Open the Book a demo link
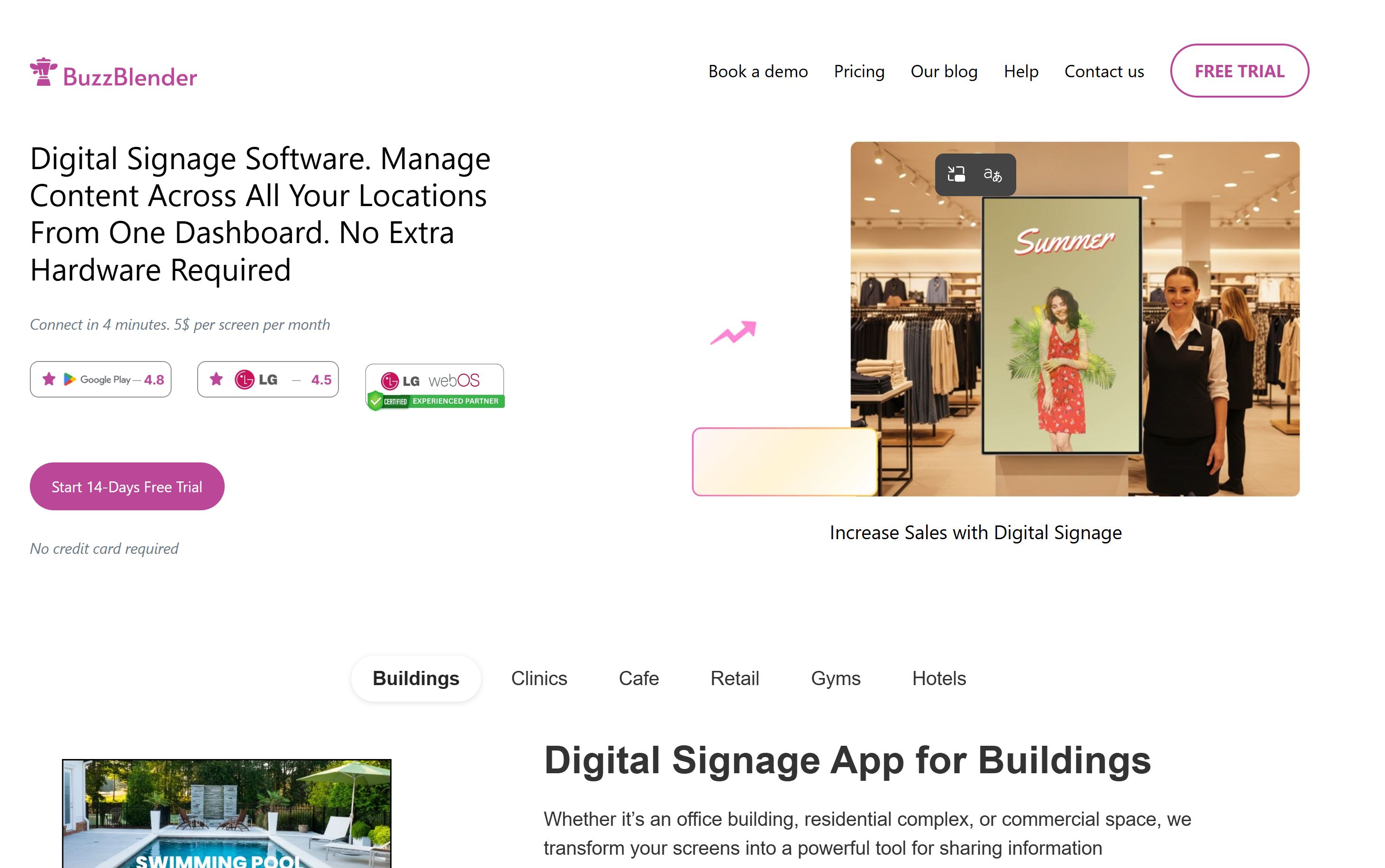Viewport: 1385px width, 868px height. (x=757, y=71)
